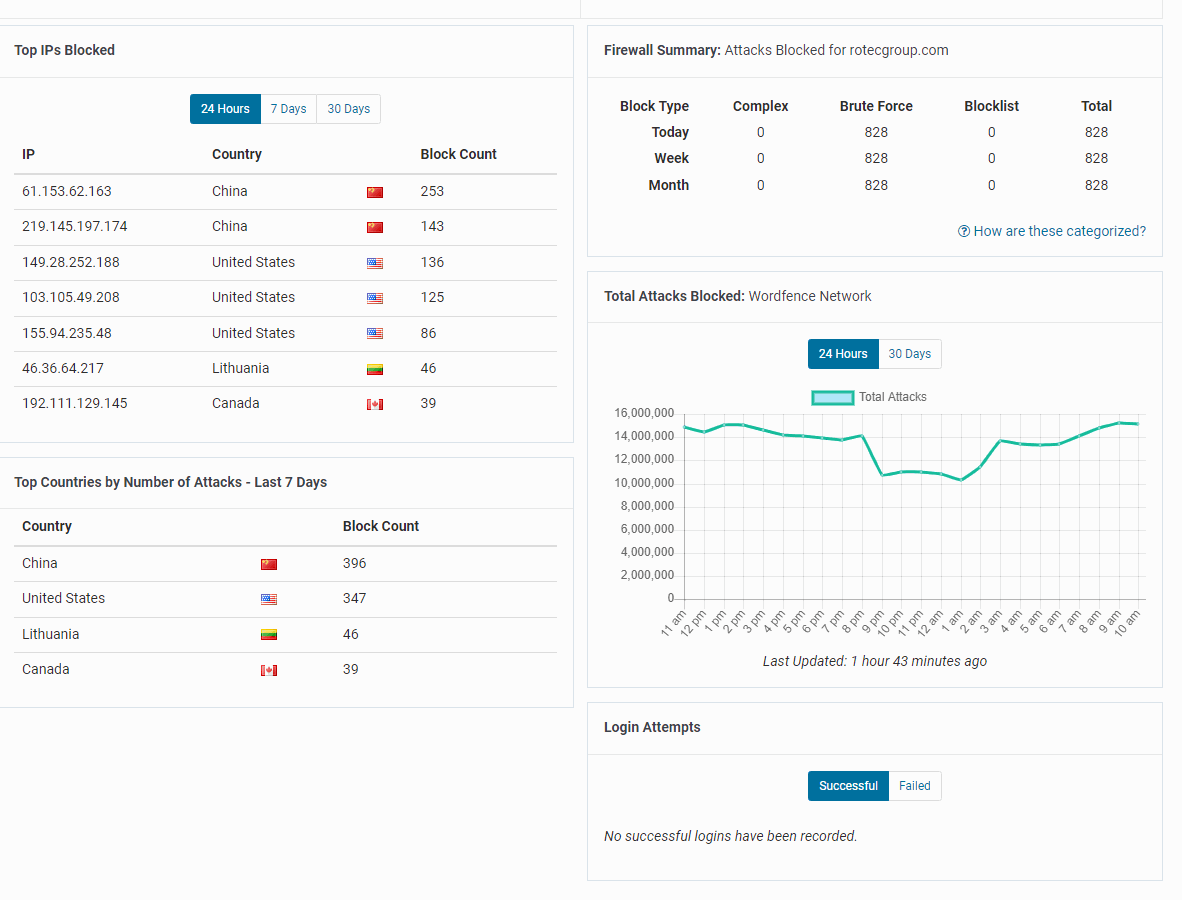Select IP address 149.28.252.188
The image size is (1182, 900).
coord(71,262)
